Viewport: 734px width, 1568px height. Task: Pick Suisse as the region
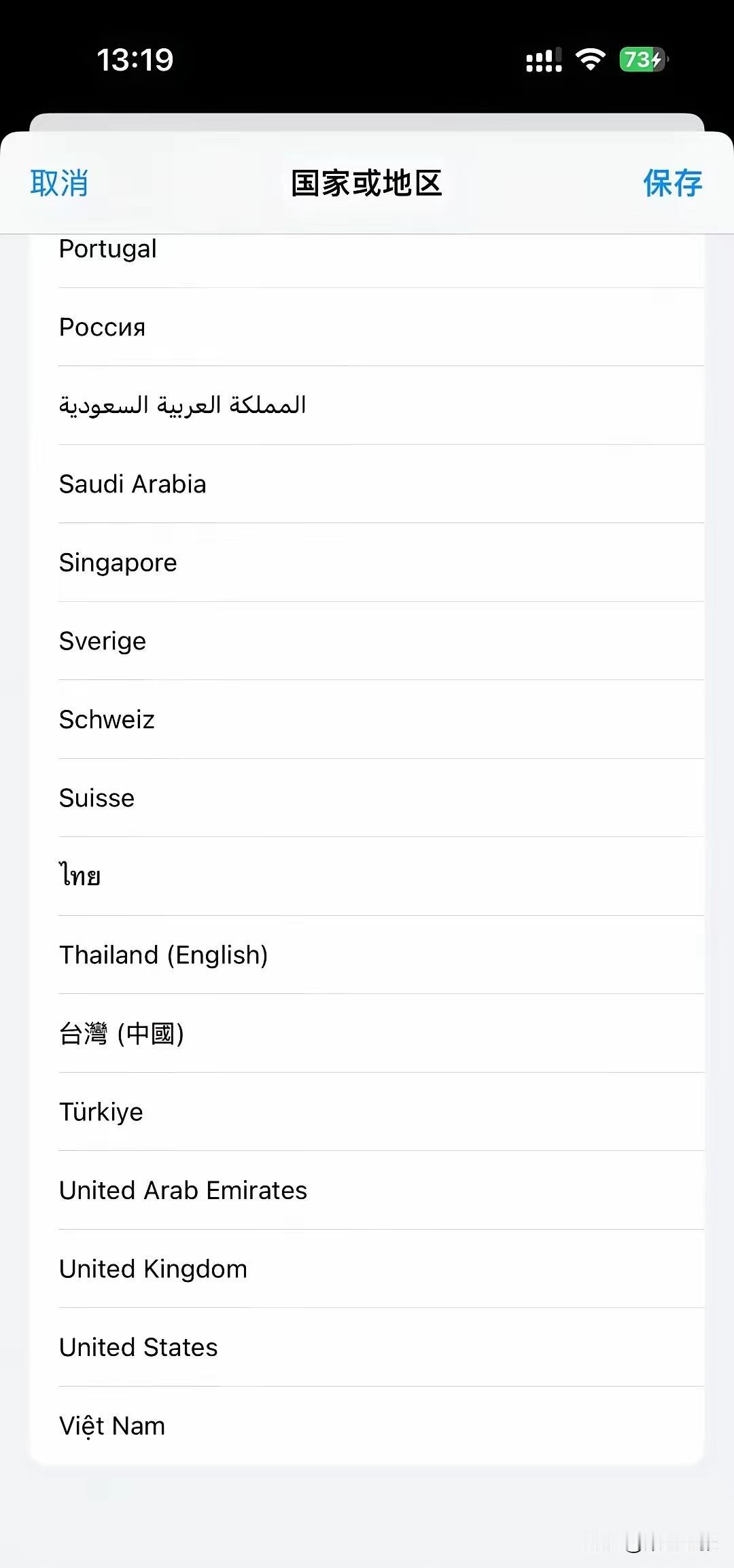367,798
